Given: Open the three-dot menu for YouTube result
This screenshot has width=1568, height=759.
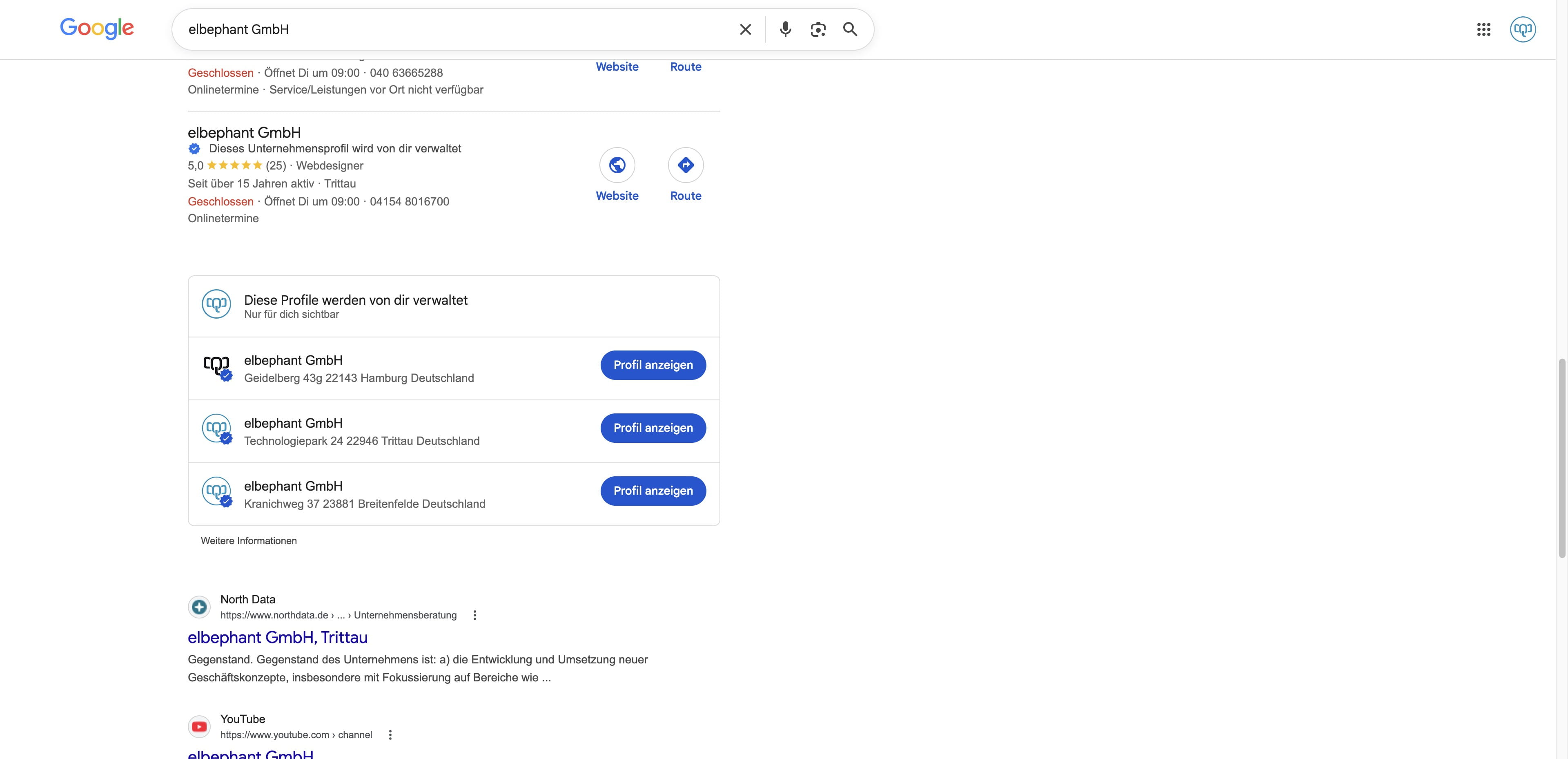Looking at the screenshot, I should (390, 735).
